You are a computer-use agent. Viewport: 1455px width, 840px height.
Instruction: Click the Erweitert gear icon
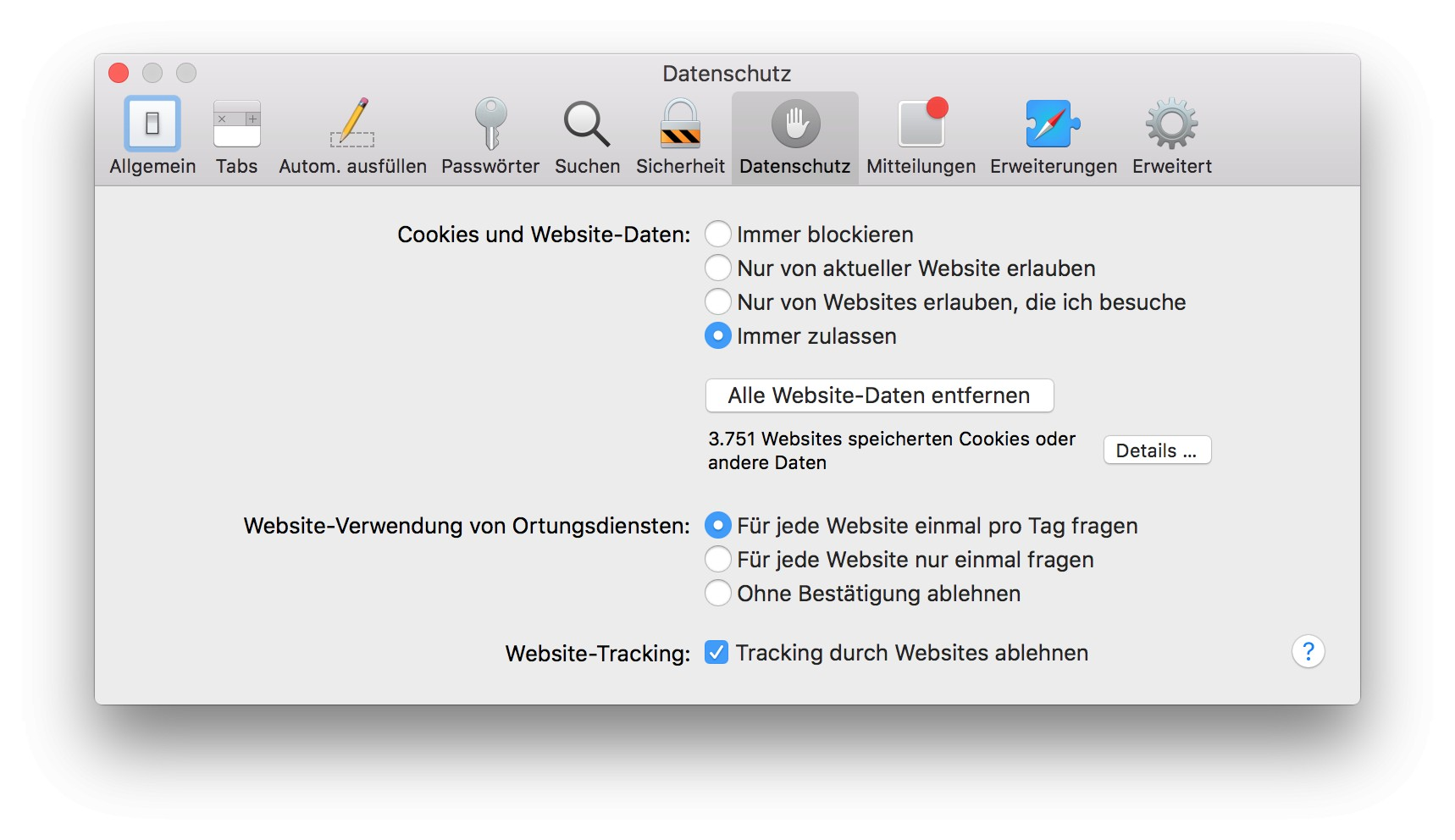(x=1171, y=124)
